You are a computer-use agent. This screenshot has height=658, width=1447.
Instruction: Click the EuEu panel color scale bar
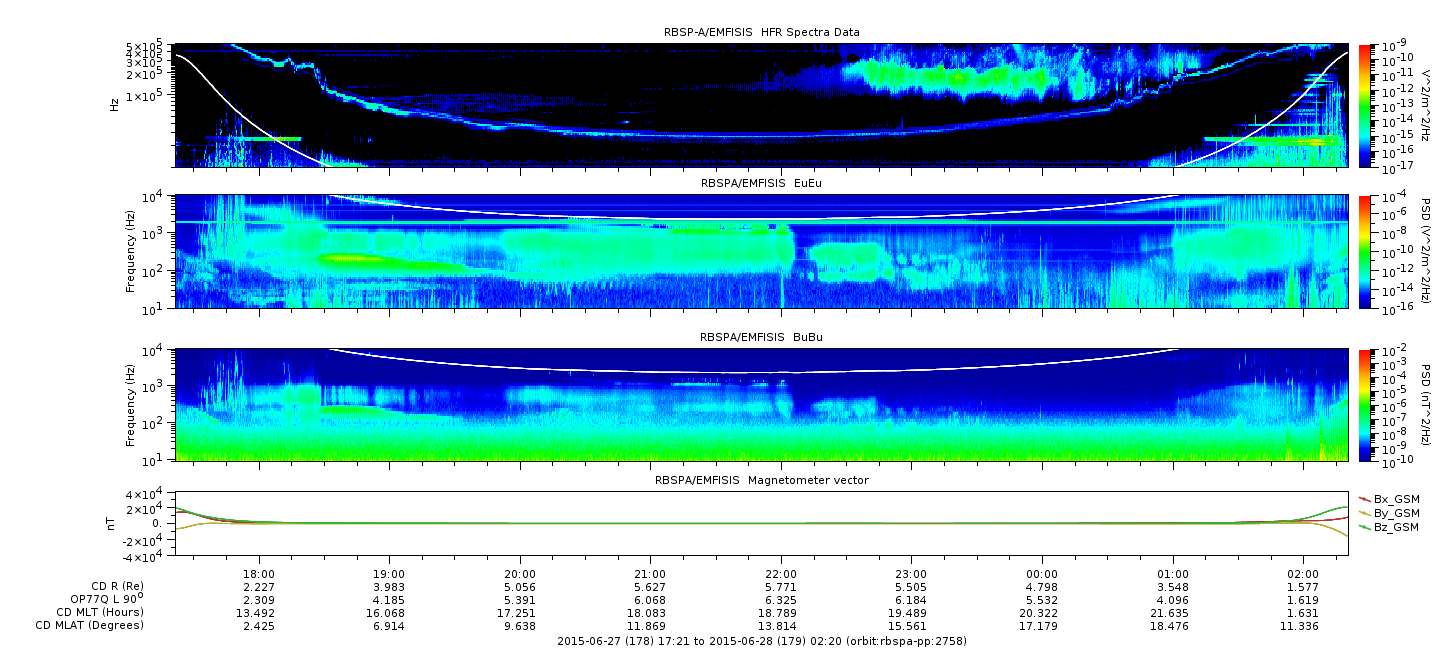coord(1364,252)
